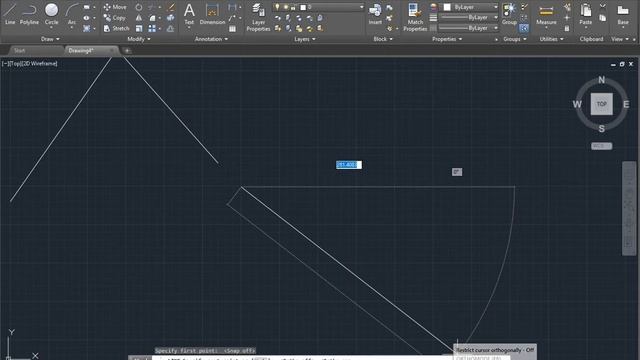The width and height of the screenshot is (640, 360).
Task: Click the Rectangular Array tool icon
Action: (x=152, y=28)
